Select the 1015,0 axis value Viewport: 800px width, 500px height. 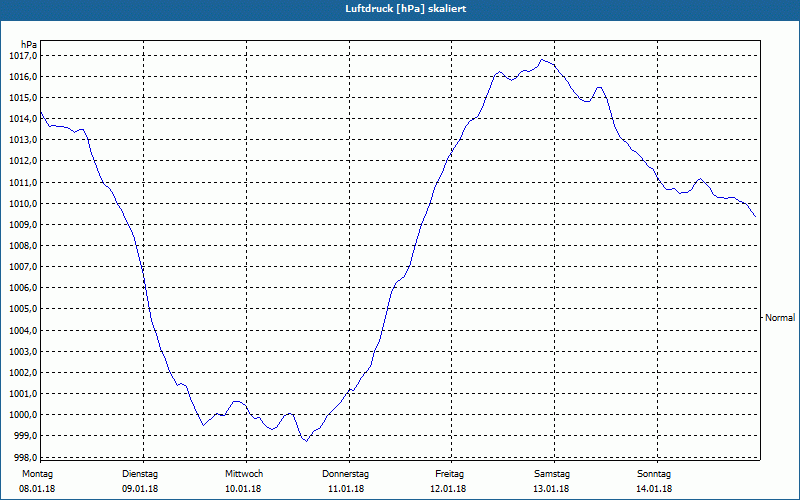pyautogui.click(x=23, y=98)
